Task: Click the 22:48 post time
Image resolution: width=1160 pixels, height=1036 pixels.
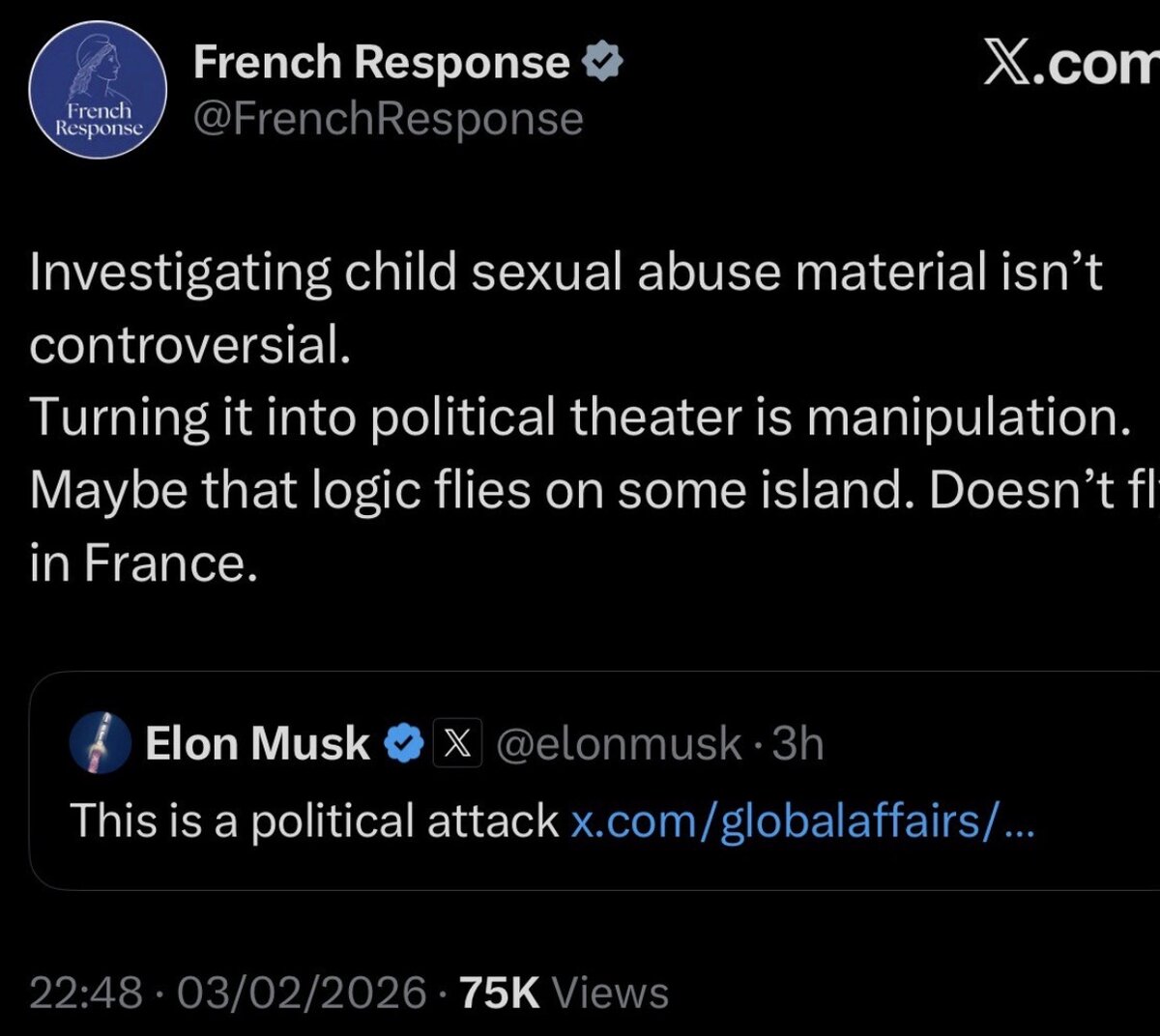Action: tap(85, 993)
